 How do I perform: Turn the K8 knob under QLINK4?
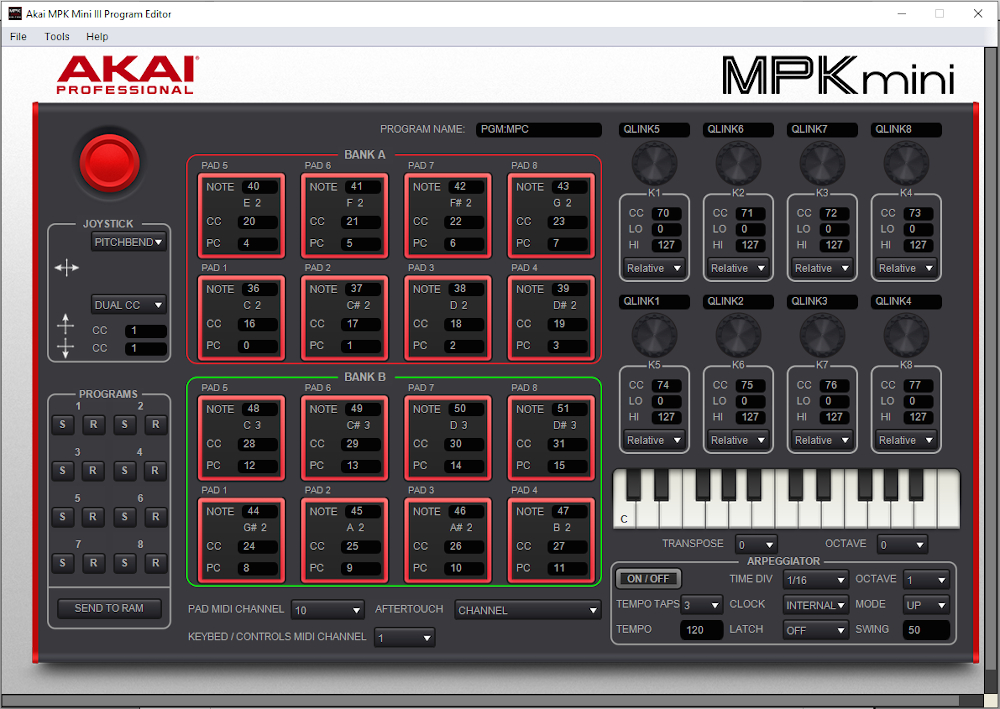(x=906, y=335)
